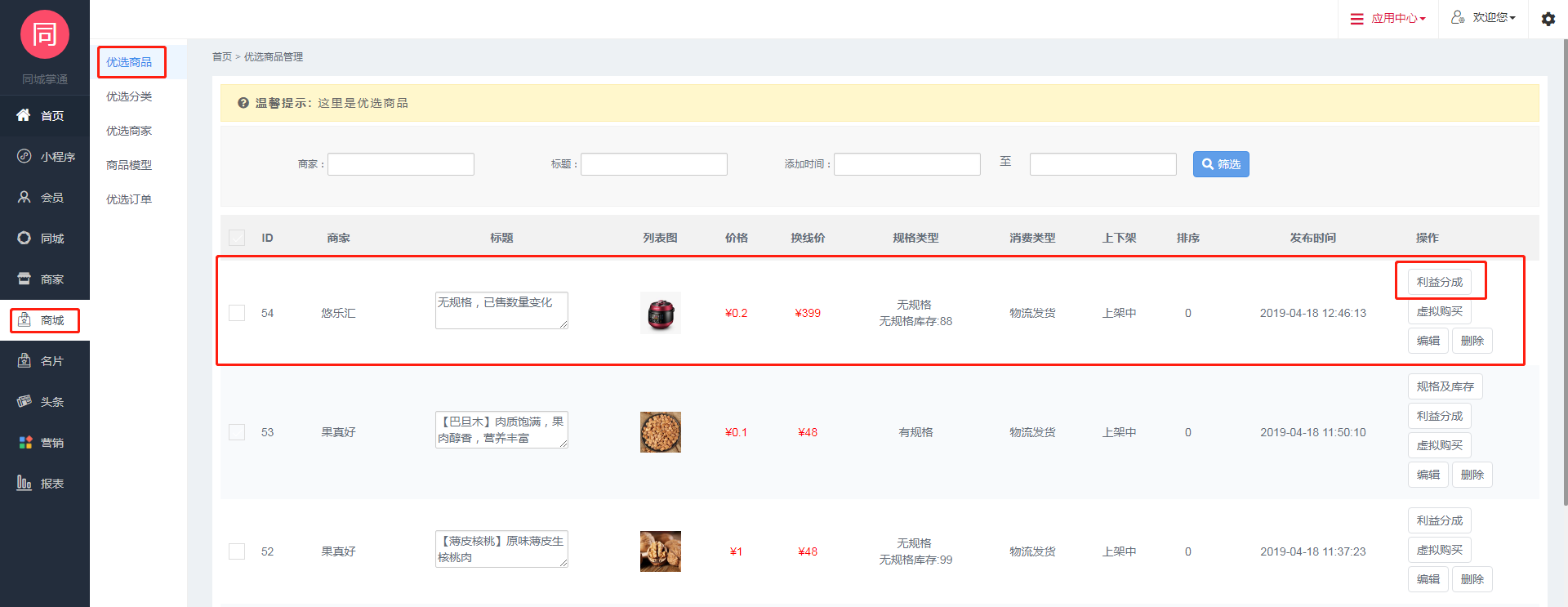Open the 优选分类 submenu item
The height and width of the screenshot is (607, 1568).
coord(138,96)
